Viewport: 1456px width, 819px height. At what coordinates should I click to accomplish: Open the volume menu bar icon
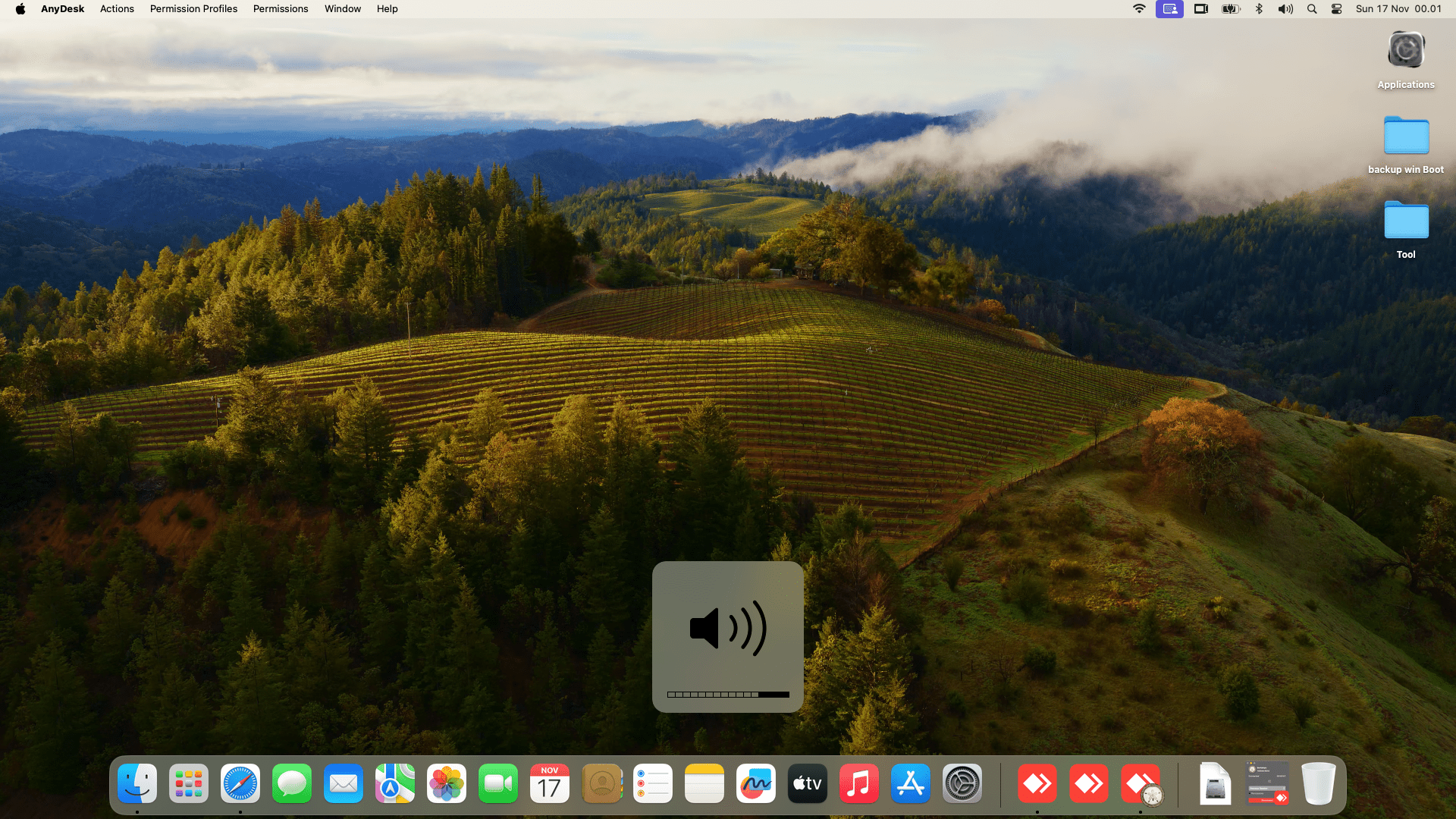click(1285, 9)
